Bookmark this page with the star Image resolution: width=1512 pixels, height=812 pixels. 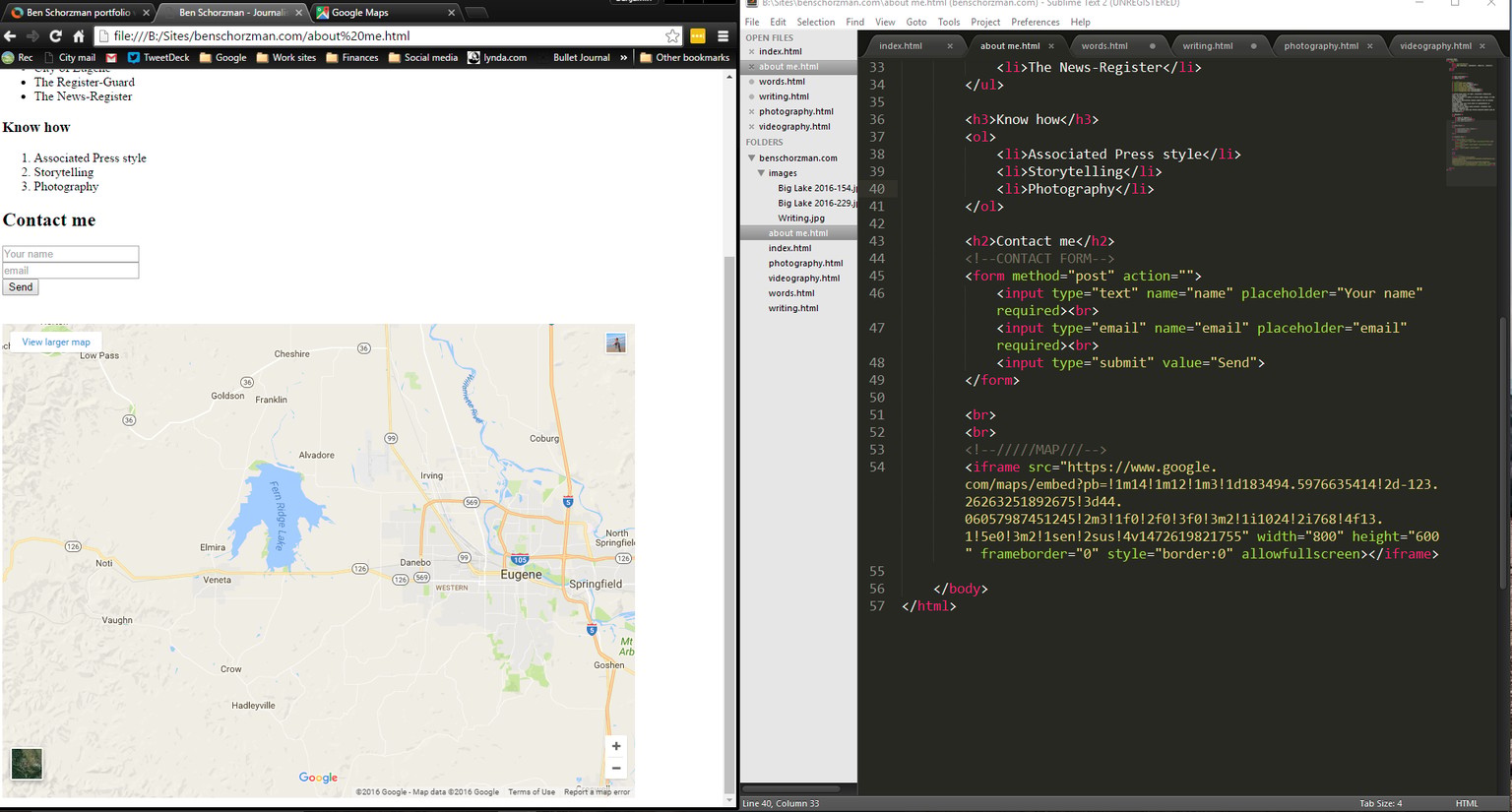(672, 35)
